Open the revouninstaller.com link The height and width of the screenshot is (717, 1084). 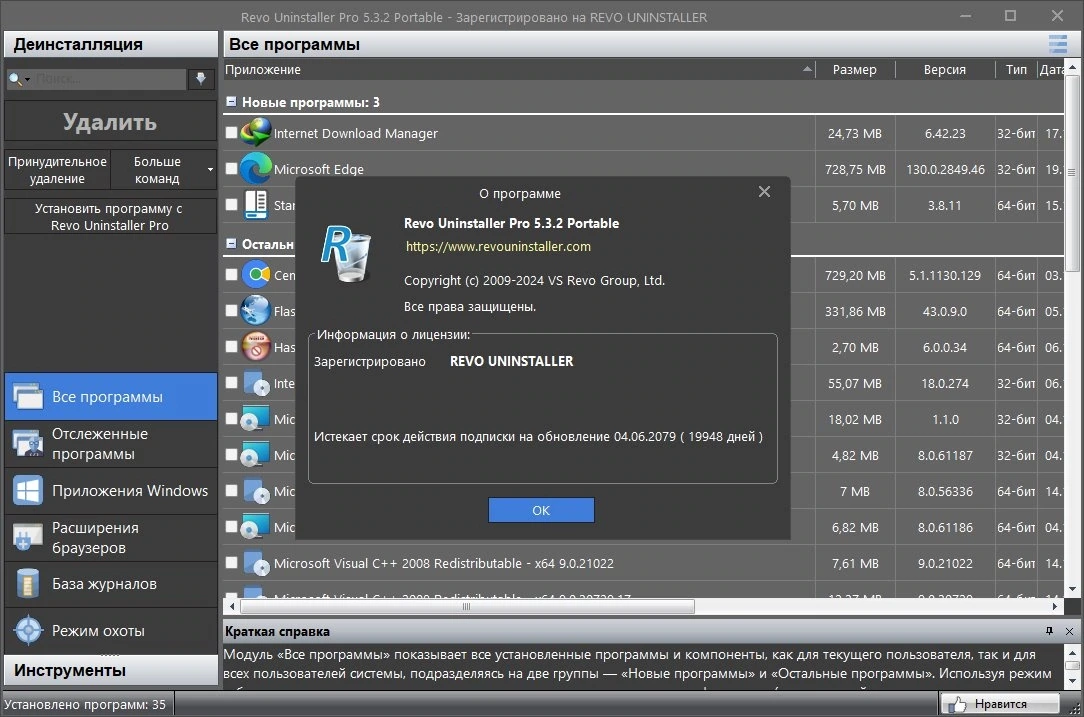tap(498, 246)
